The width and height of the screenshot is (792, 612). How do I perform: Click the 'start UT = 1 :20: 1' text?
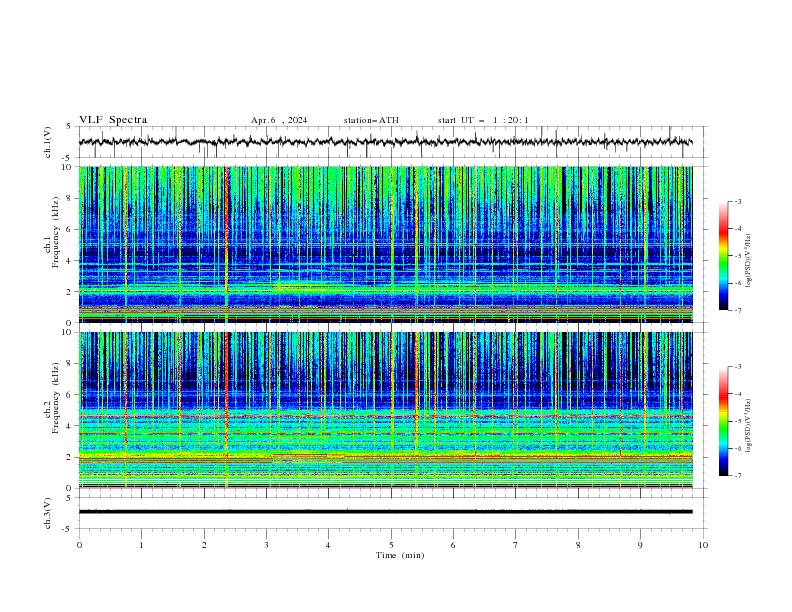pyautogui.click(x=483, y=120)
